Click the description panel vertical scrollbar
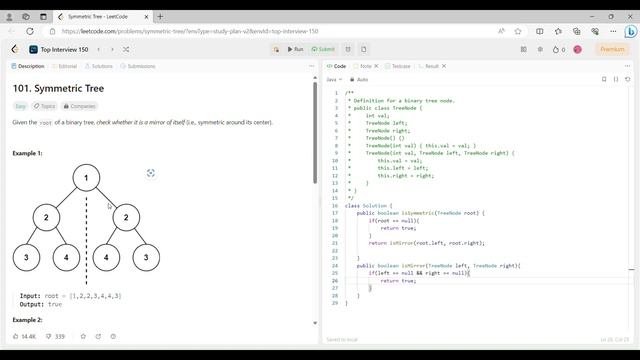The height and width of the screenshot is (360, 640). pos(315,133)
